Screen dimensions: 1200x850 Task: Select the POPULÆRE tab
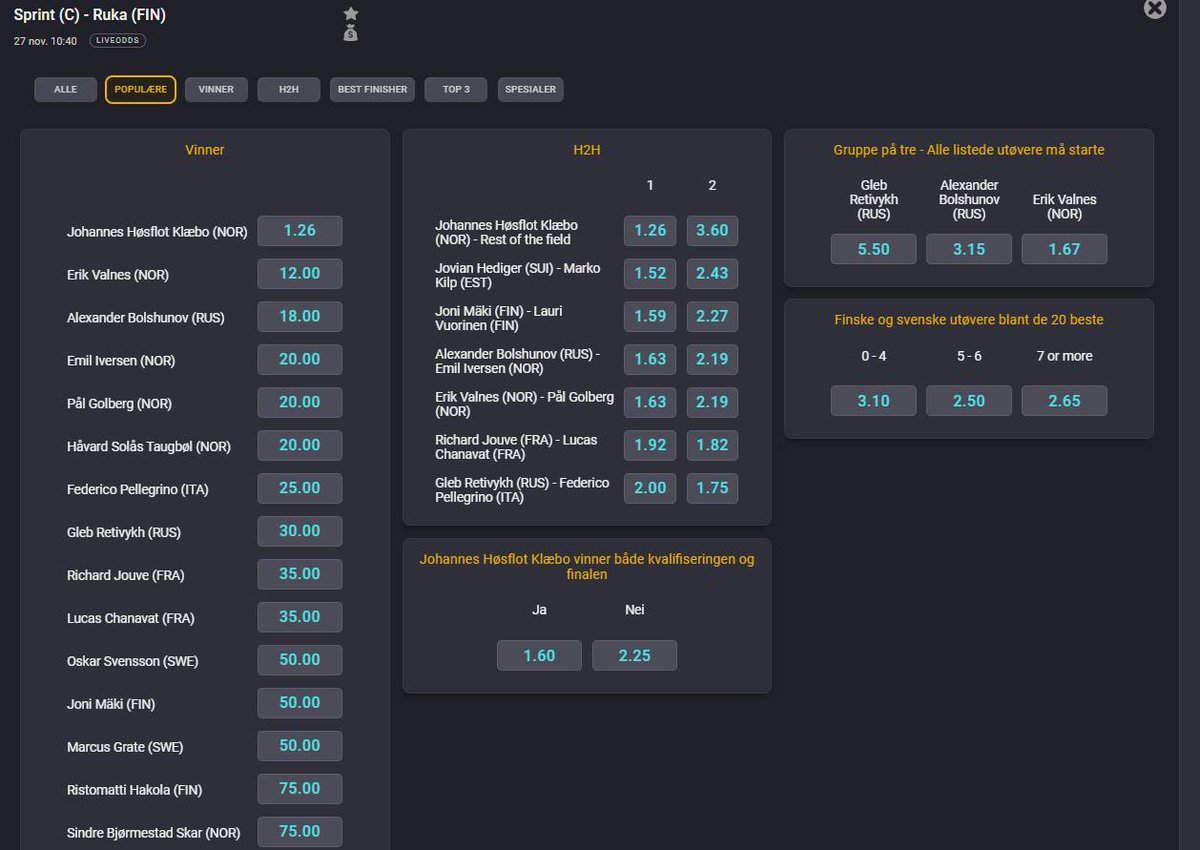tap(141, 90)
